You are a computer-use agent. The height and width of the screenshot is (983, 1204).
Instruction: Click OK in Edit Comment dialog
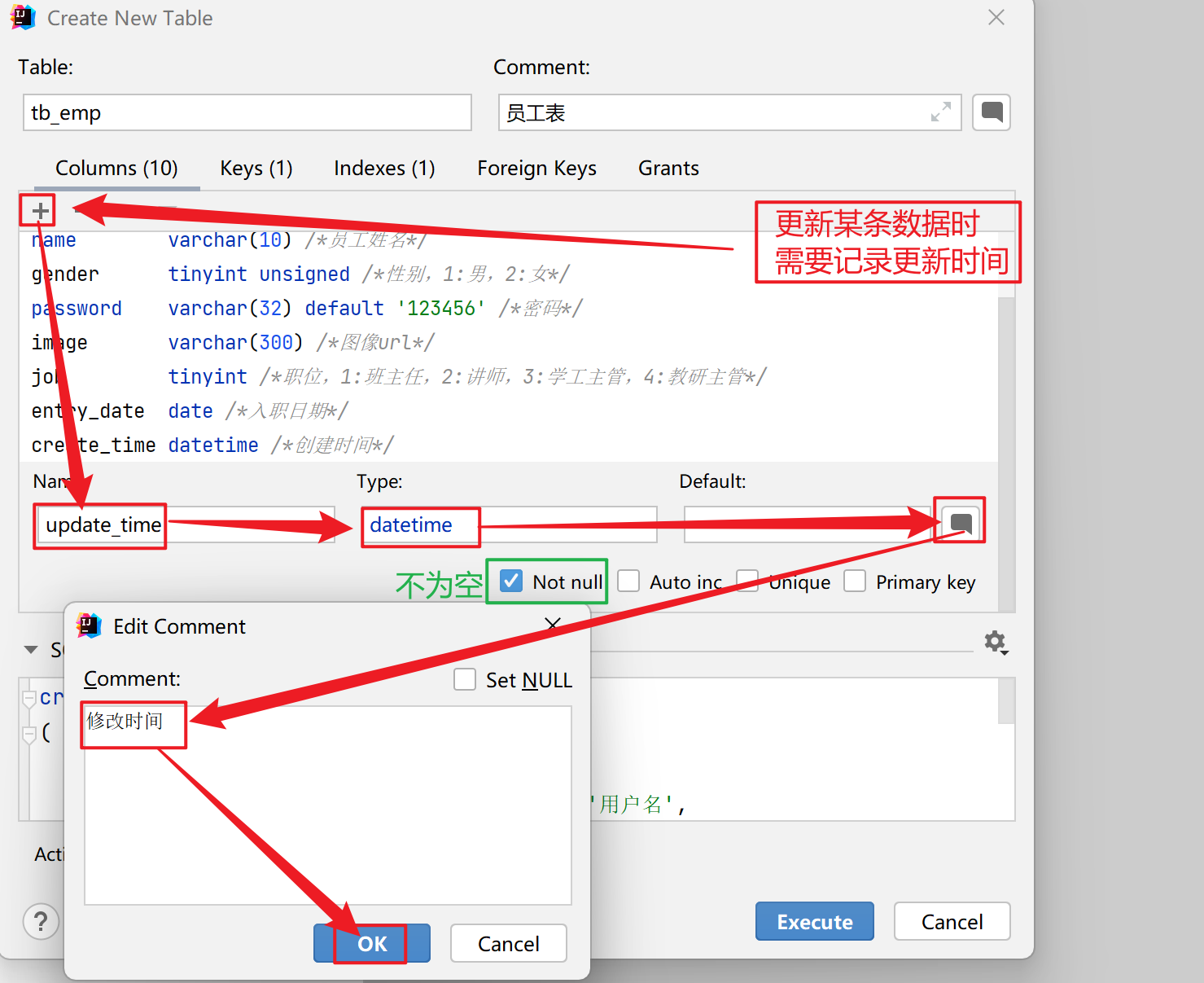[x=372, y=943]
